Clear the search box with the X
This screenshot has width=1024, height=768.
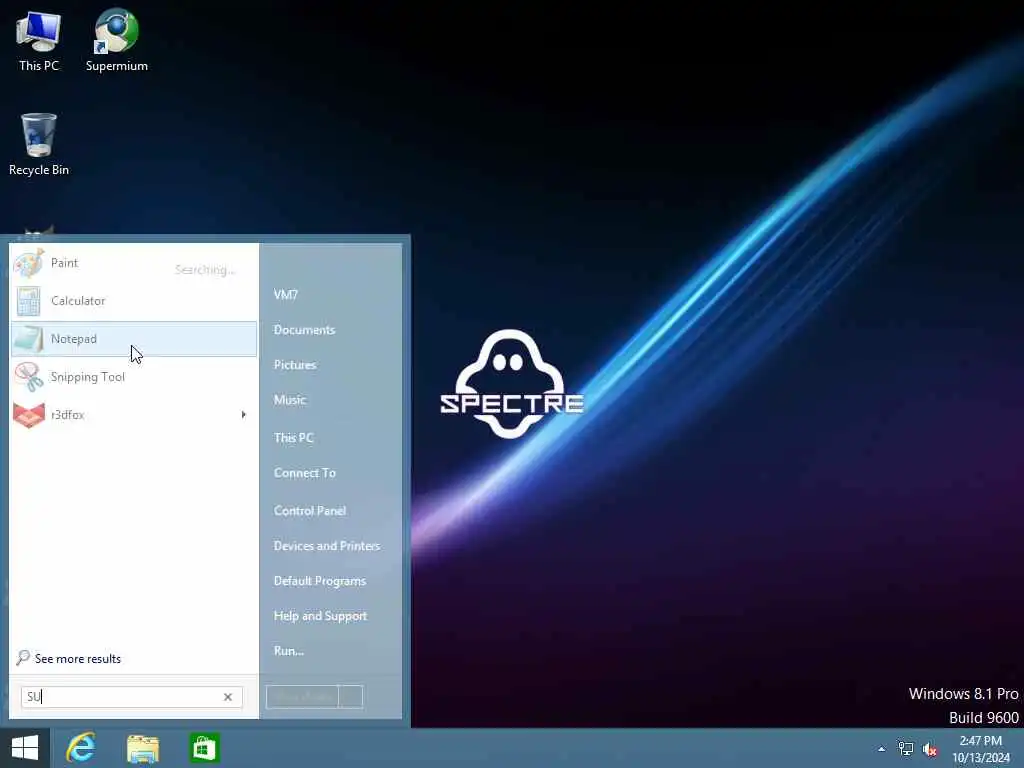click(x=228, y=697)
